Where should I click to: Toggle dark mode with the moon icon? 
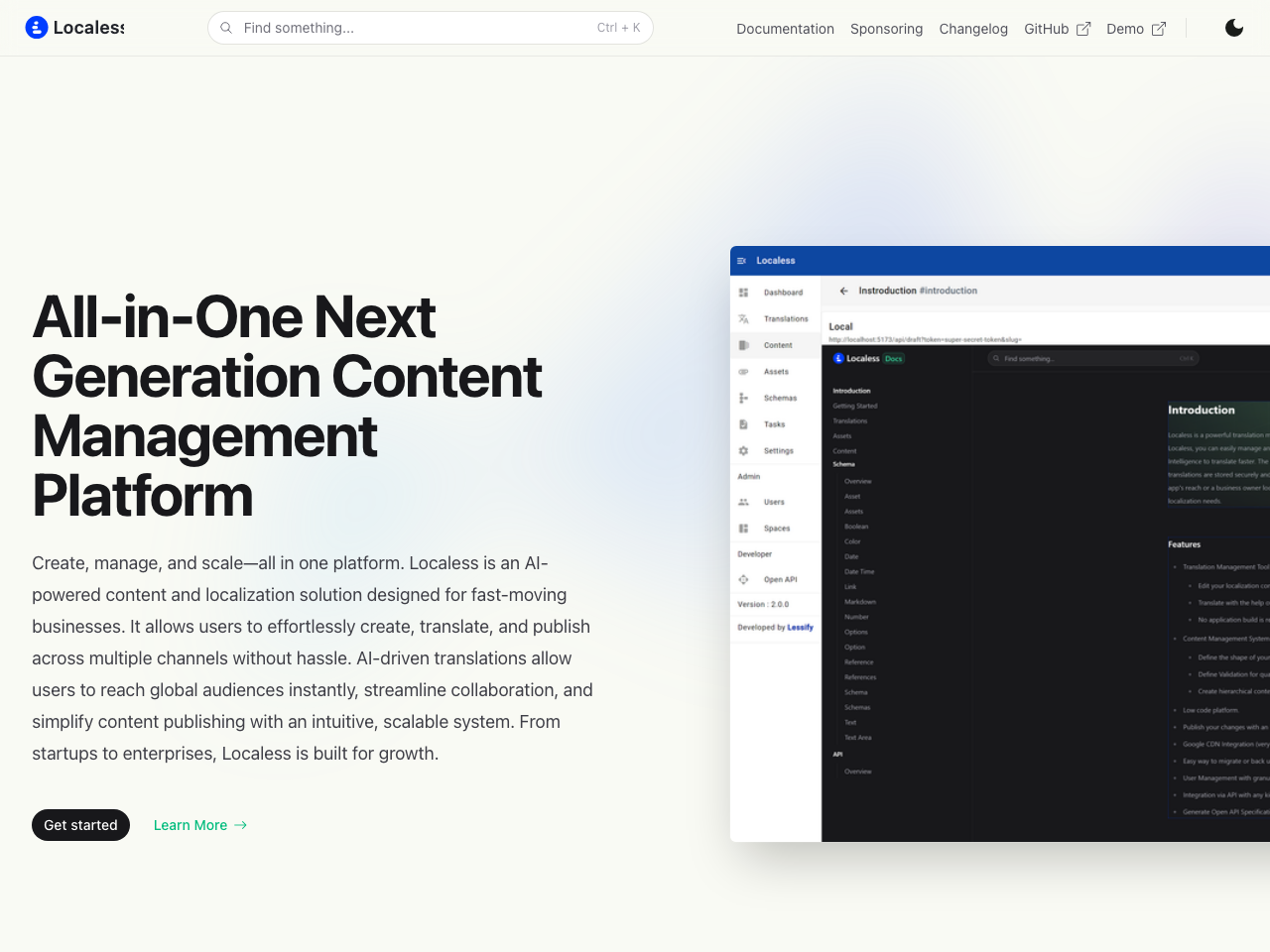(x=1234, y=28)
